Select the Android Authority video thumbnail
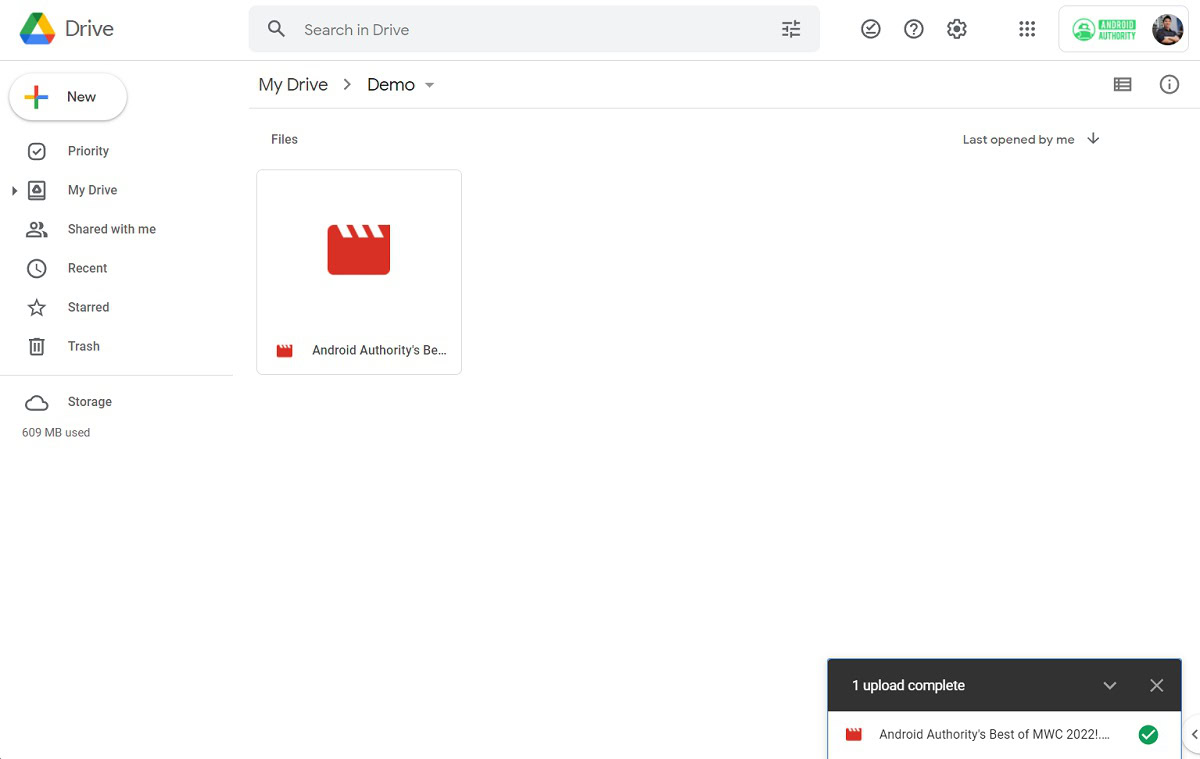 click(x=359, y=252)
